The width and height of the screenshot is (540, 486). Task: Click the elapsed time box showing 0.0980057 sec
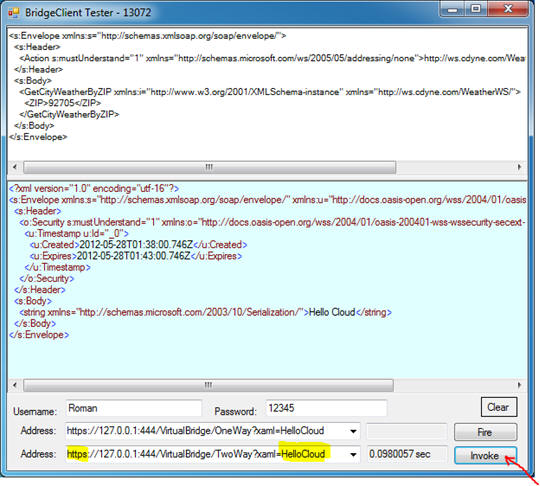(x=407, y=454)
